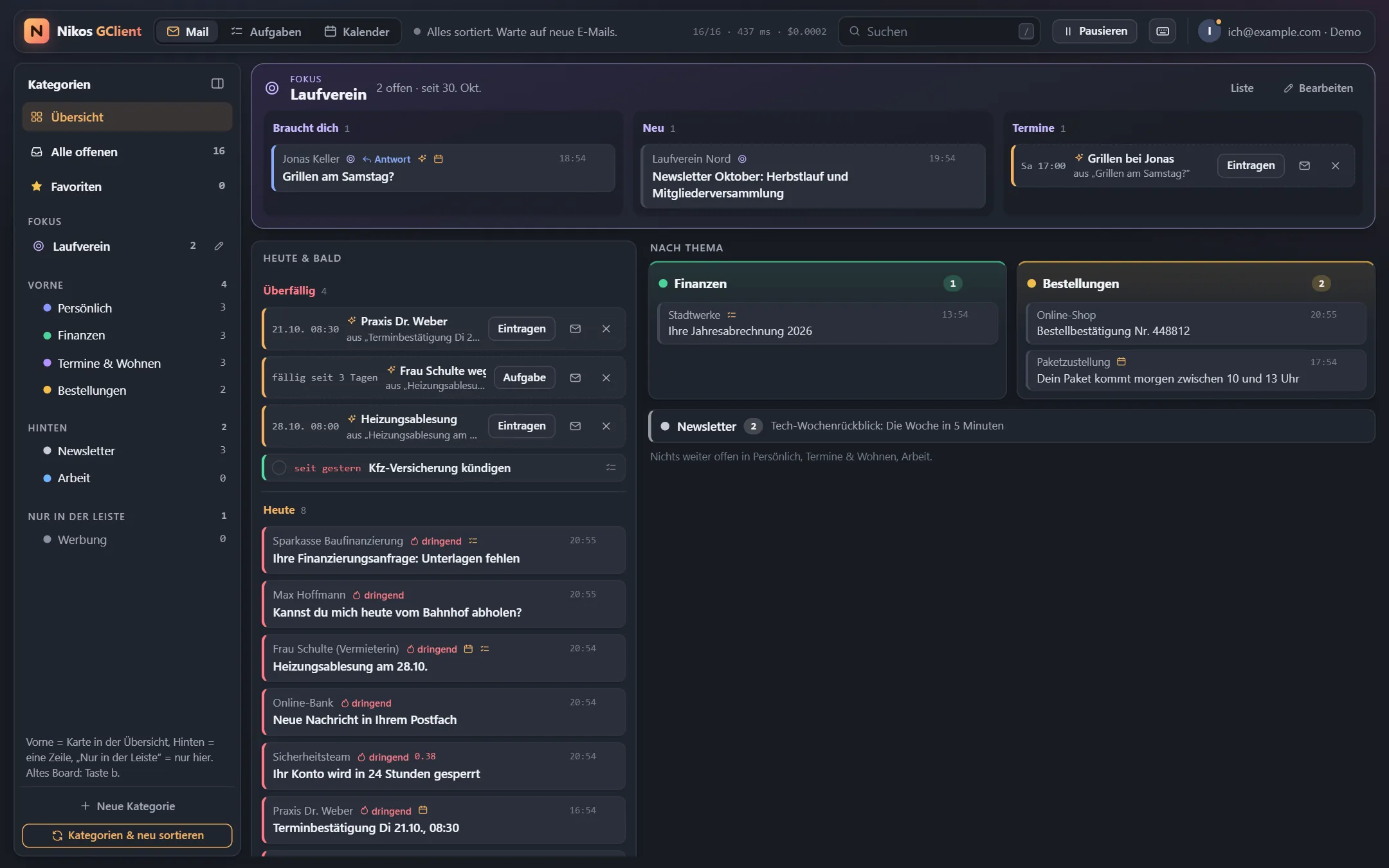Switch focus view to Liste
The image size is (1389, 868).
coord(1242,89)
